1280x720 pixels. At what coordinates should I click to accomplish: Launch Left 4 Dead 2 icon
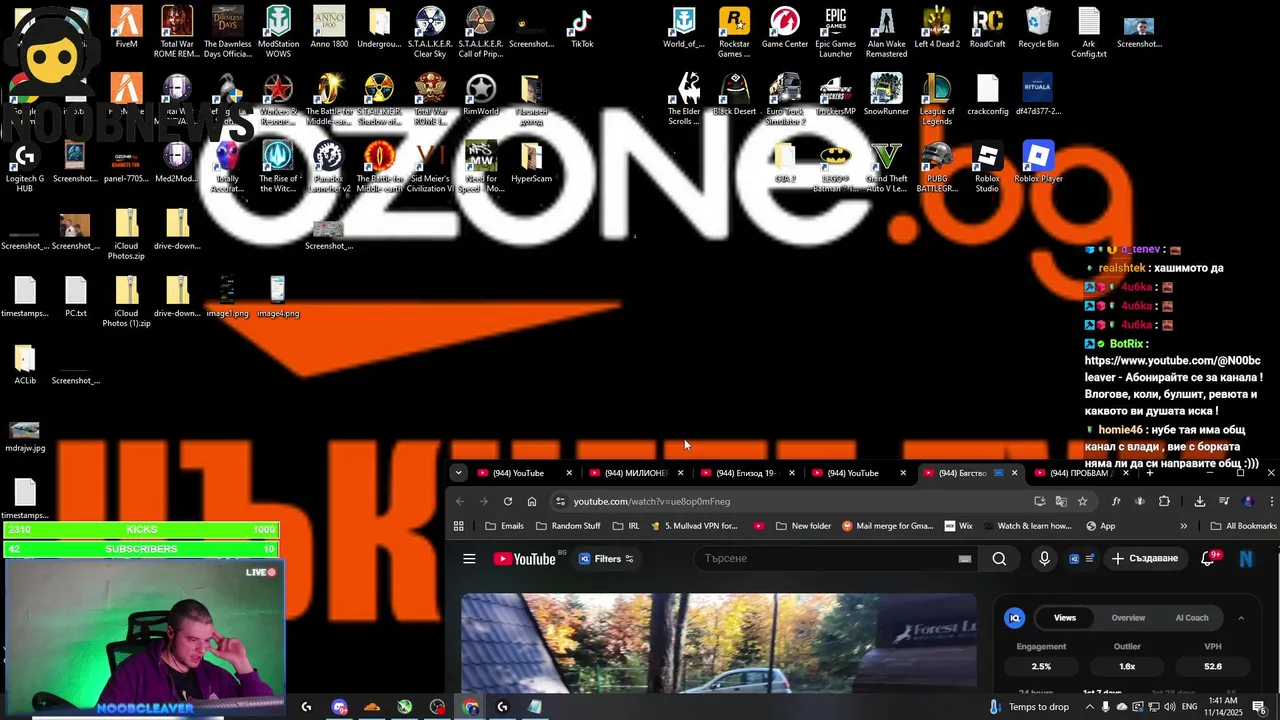[x=937, y=27]
